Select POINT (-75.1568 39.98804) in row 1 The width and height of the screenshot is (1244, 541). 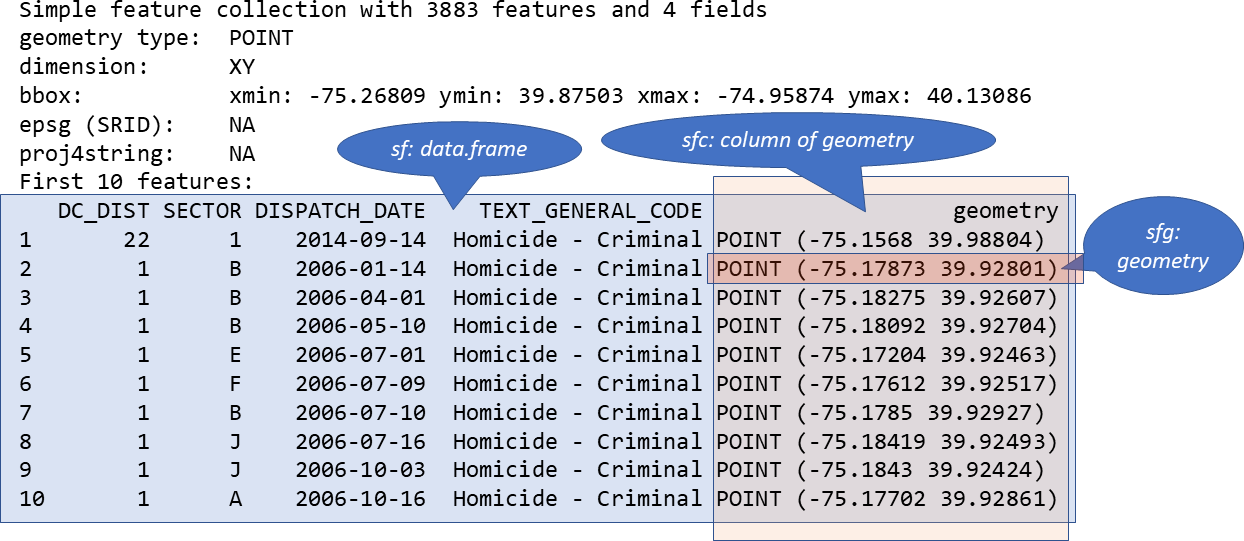pos(880,240)
